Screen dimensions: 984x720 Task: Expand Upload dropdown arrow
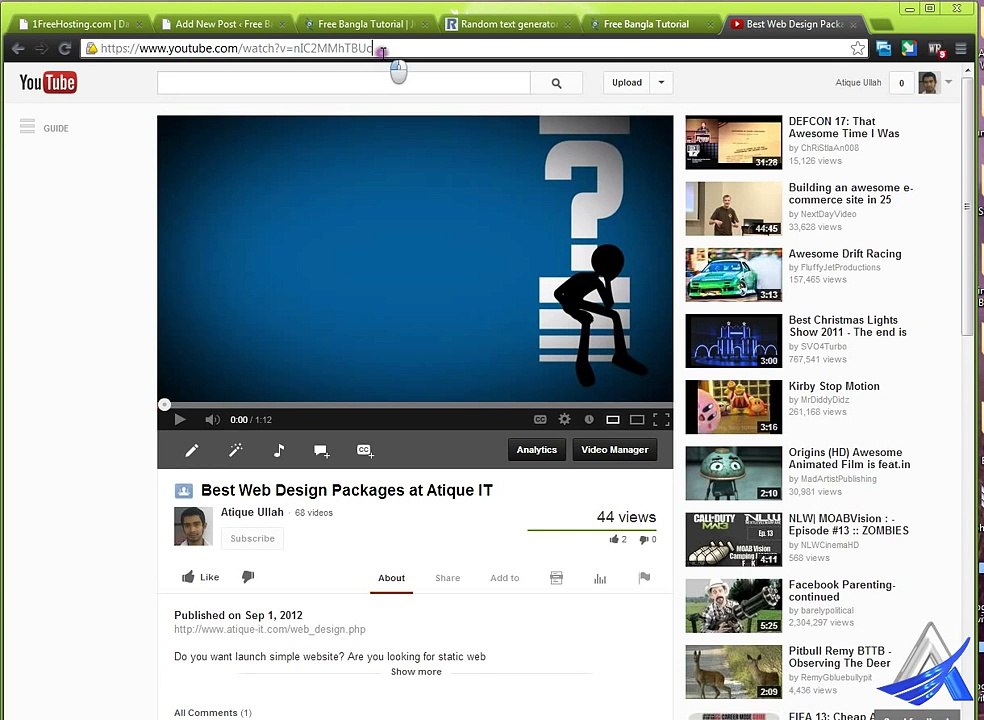(x=661, y=83)
